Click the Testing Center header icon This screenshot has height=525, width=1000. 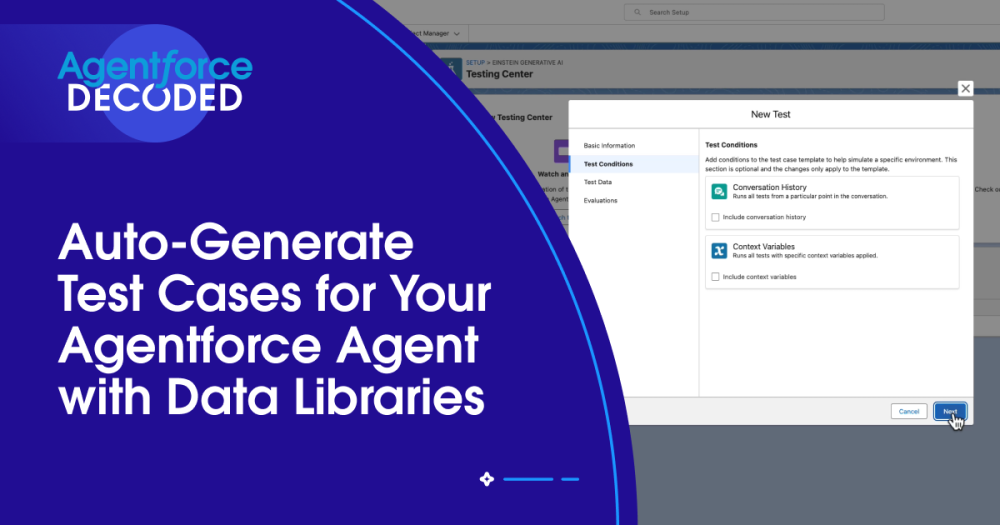click(450, 68)
